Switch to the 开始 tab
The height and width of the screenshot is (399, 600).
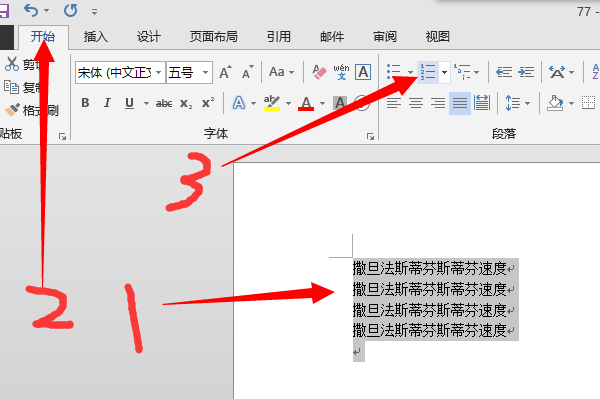[43, 37]
